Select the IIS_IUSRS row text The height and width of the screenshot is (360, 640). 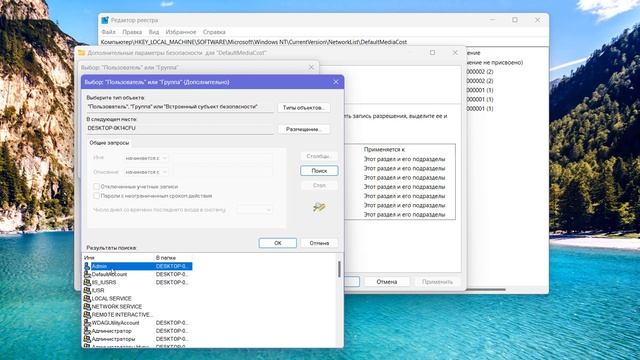pyautogui.click(x=104, y=282)
